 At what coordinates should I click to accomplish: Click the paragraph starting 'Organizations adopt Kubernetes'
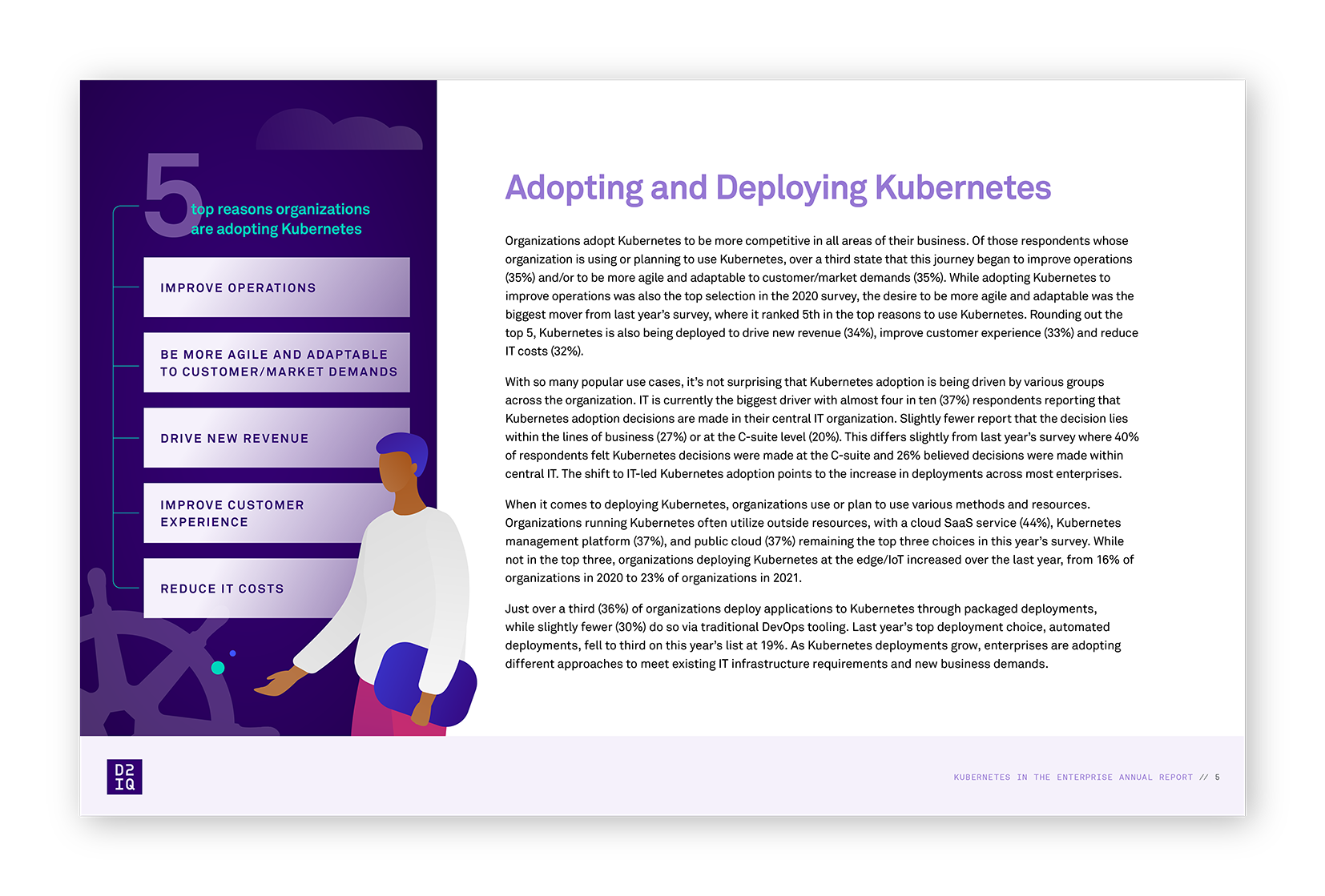tap(821, 295)
